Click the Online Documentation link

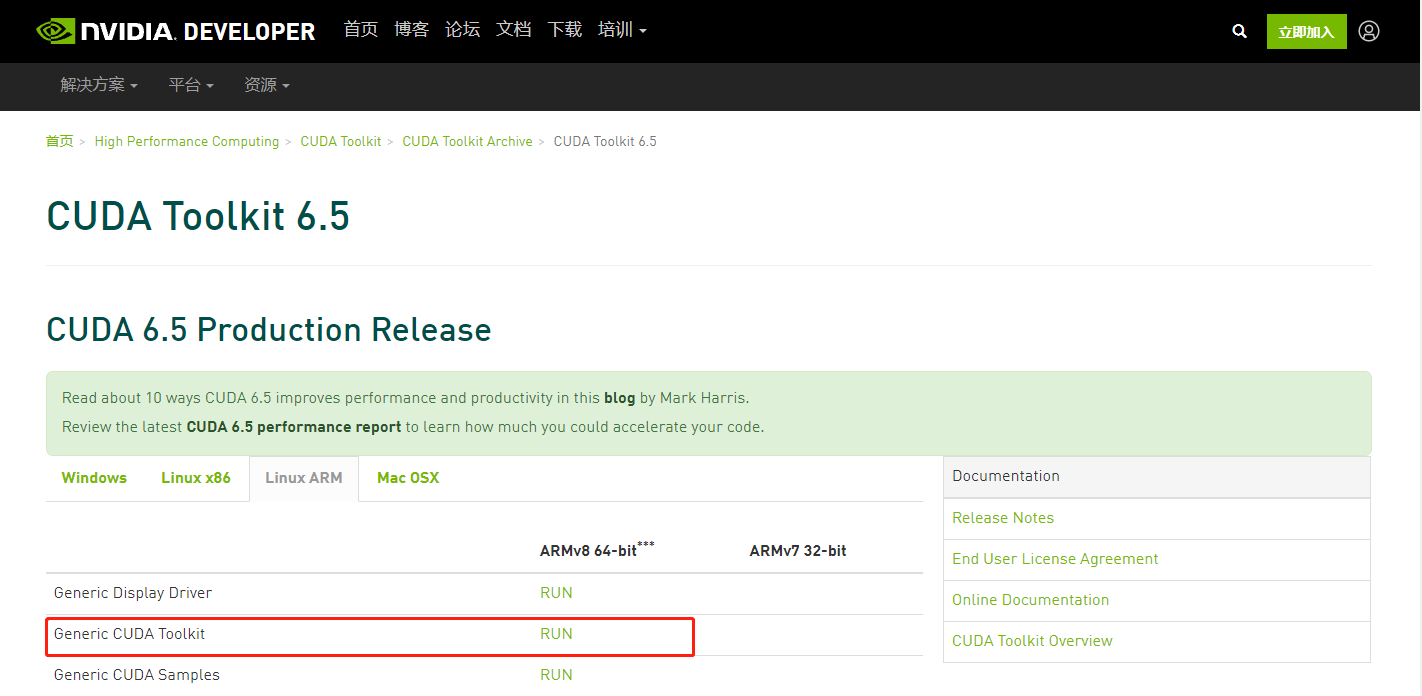[1030, 600]
